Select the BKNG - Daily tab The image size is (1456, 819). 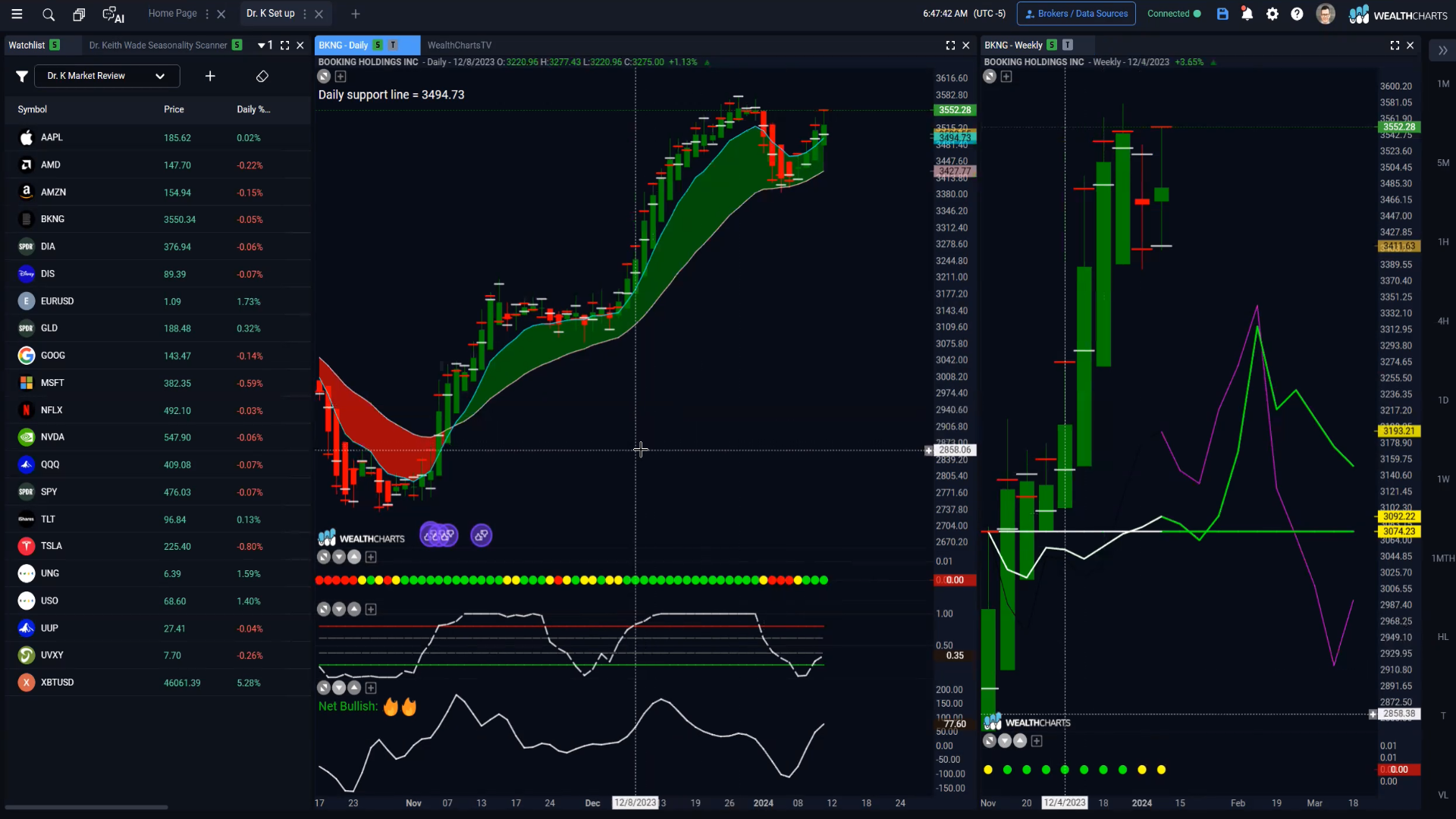pyautogui.click(x=344, y=45)
